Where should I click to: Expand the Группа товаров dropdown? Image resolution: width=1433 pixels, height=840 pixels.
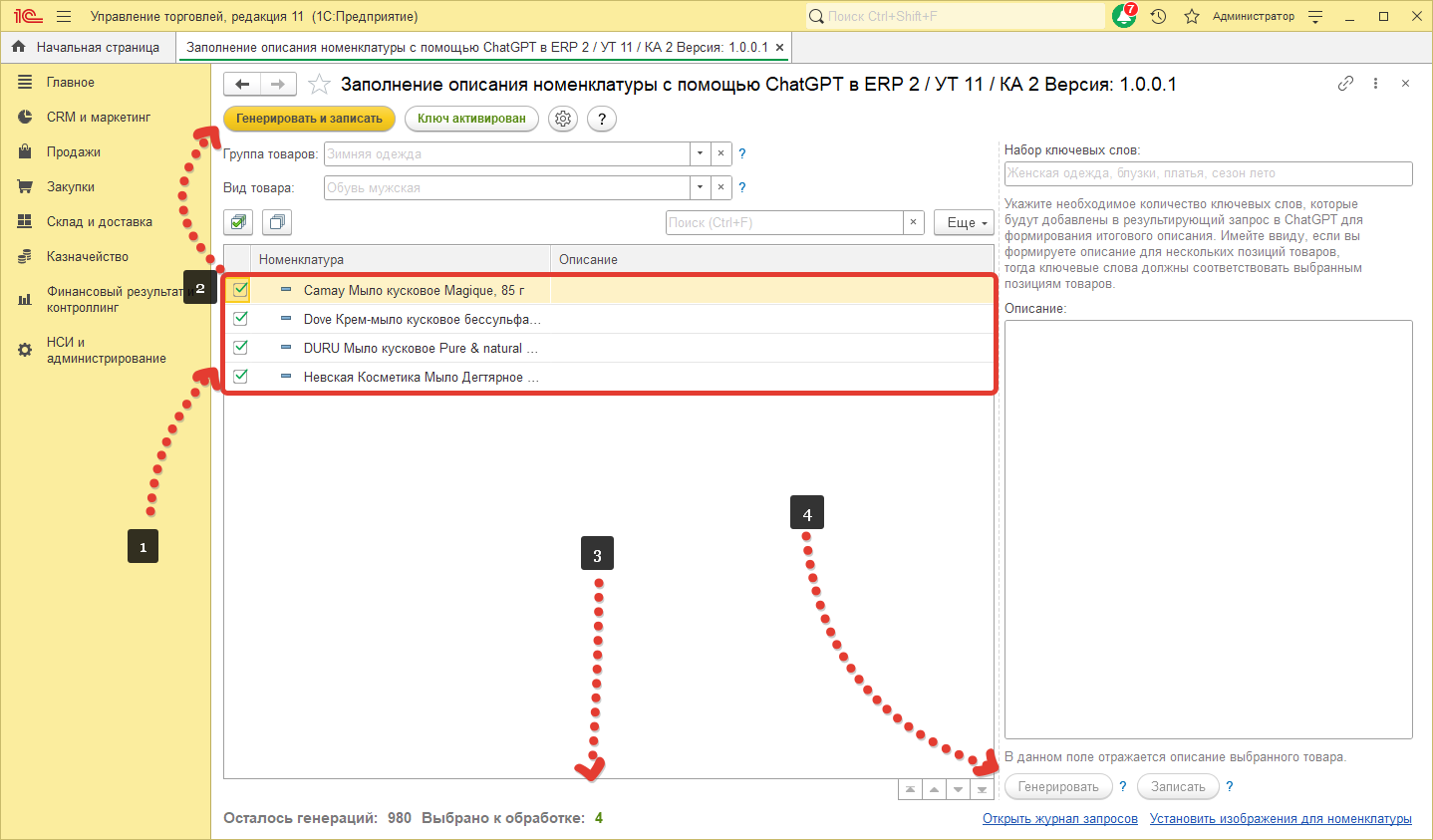click(x=700, y=154)
